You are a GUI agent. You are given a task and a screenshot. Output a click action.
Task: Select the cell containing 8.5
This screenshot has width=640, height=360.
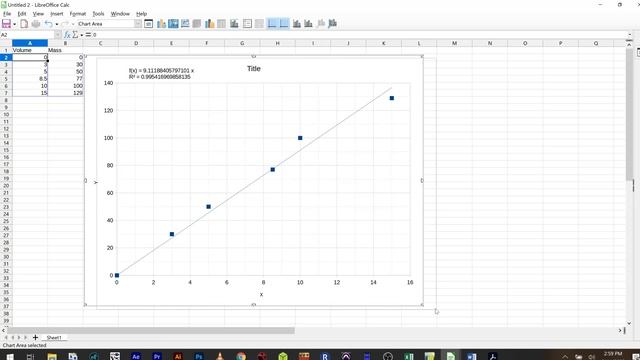tap(30, 79)
